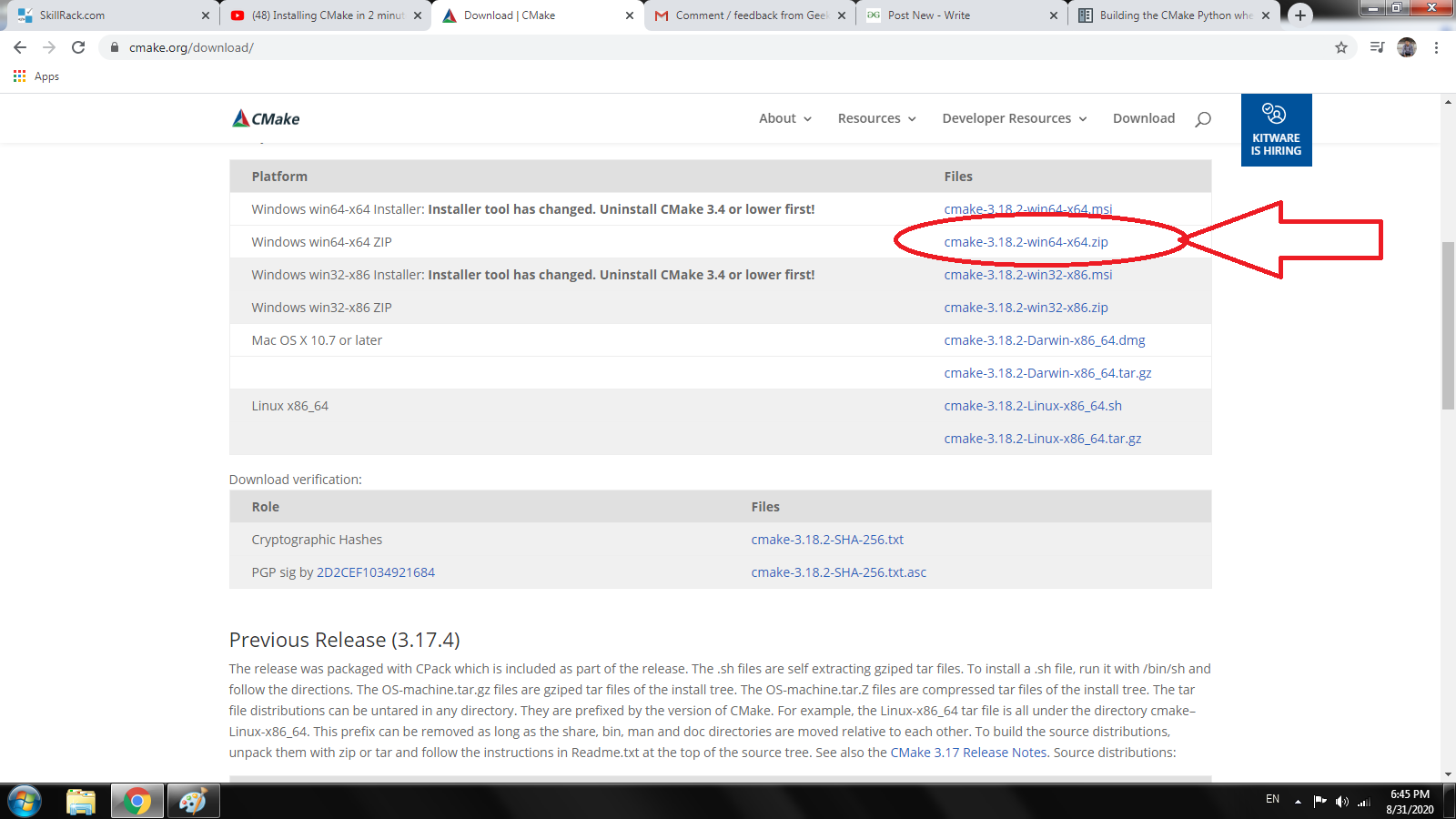This screenshot has height=819, width=1456.
Task: Open cmake-3.18.2-SHA-256.txt hashes file
Action: (827, 540)
